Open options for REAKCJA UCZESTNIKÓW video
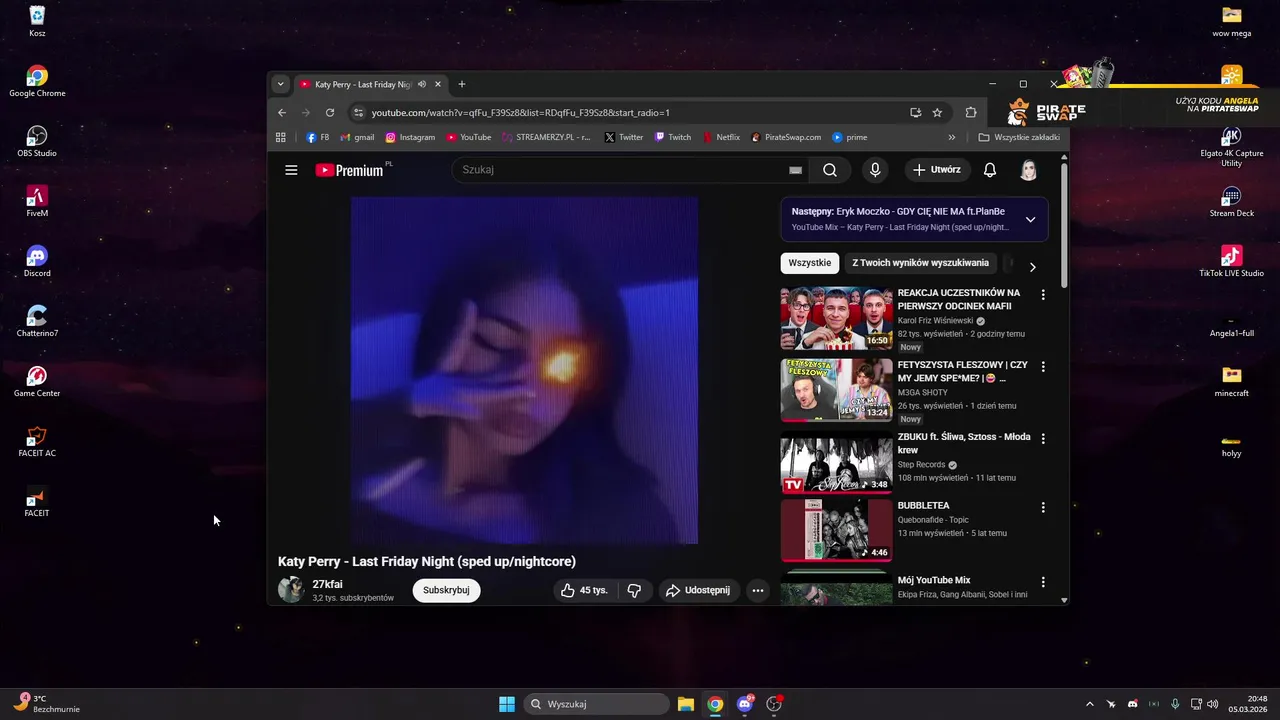The image size is (1280, 720). 1043,295
